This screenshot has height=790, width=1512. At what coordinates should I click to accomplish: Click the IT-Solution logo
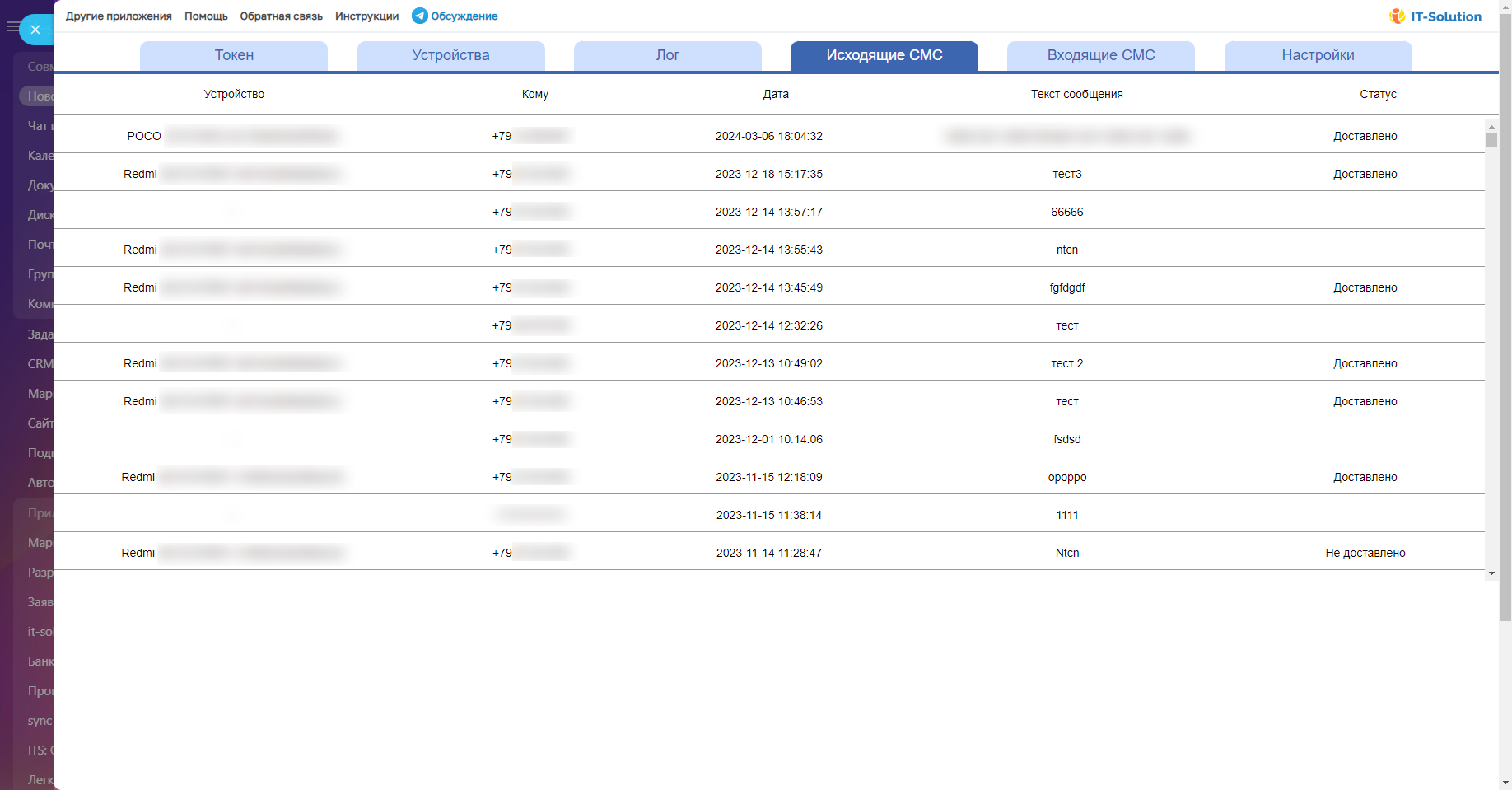[1435, 16]
